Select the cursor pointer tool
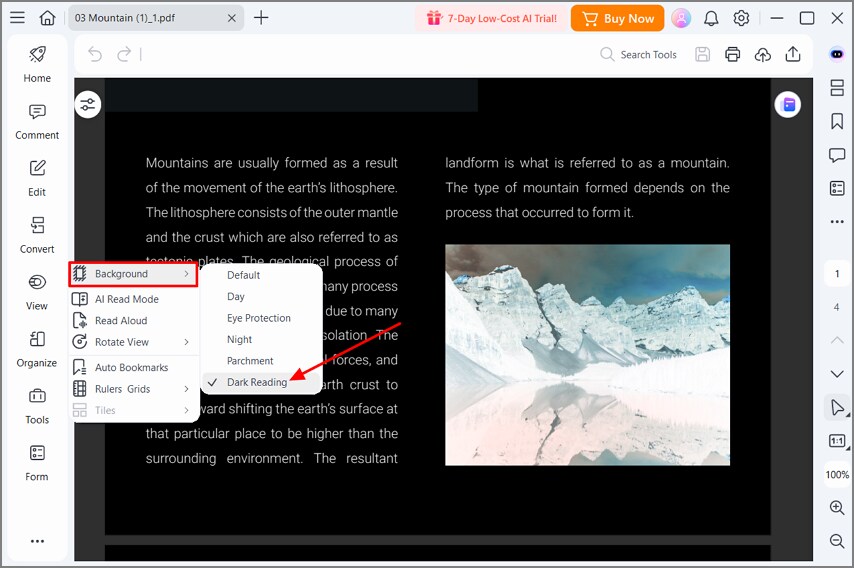The width and height of the screenshot is (854, 568). click(837, 407)
